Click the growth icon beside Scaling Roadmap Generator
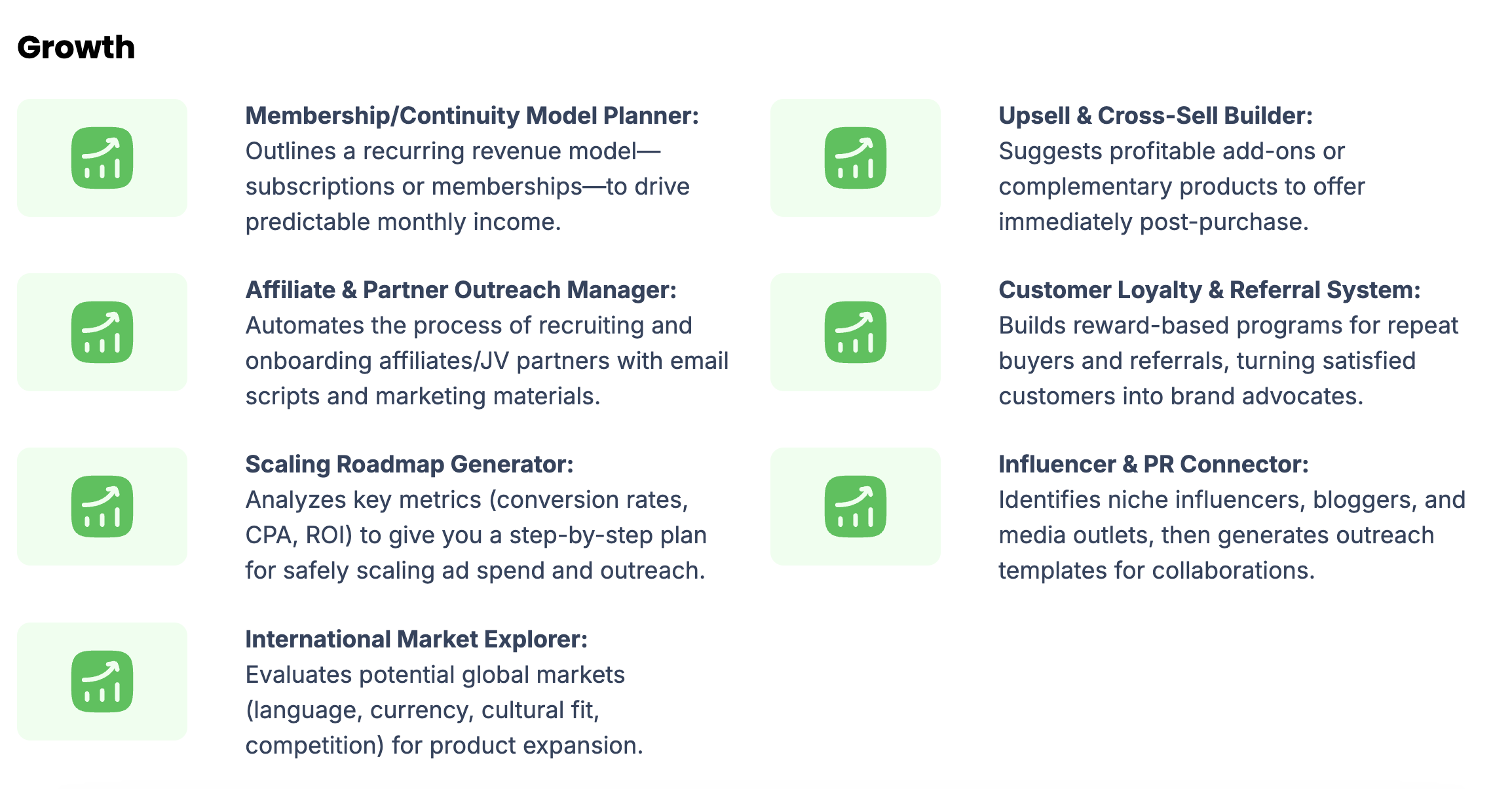The image size is (1512, 789). (102, 507)
